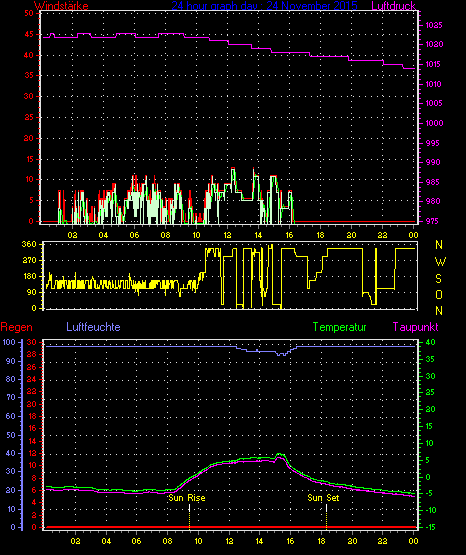Select the 1010 pressure axis value

433,84
